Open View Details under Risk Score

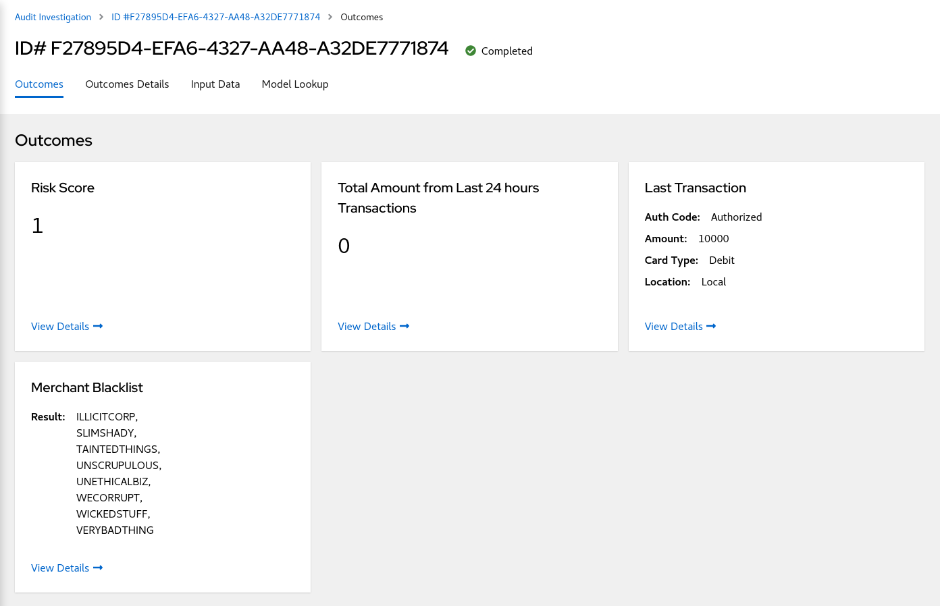[59, 326]
